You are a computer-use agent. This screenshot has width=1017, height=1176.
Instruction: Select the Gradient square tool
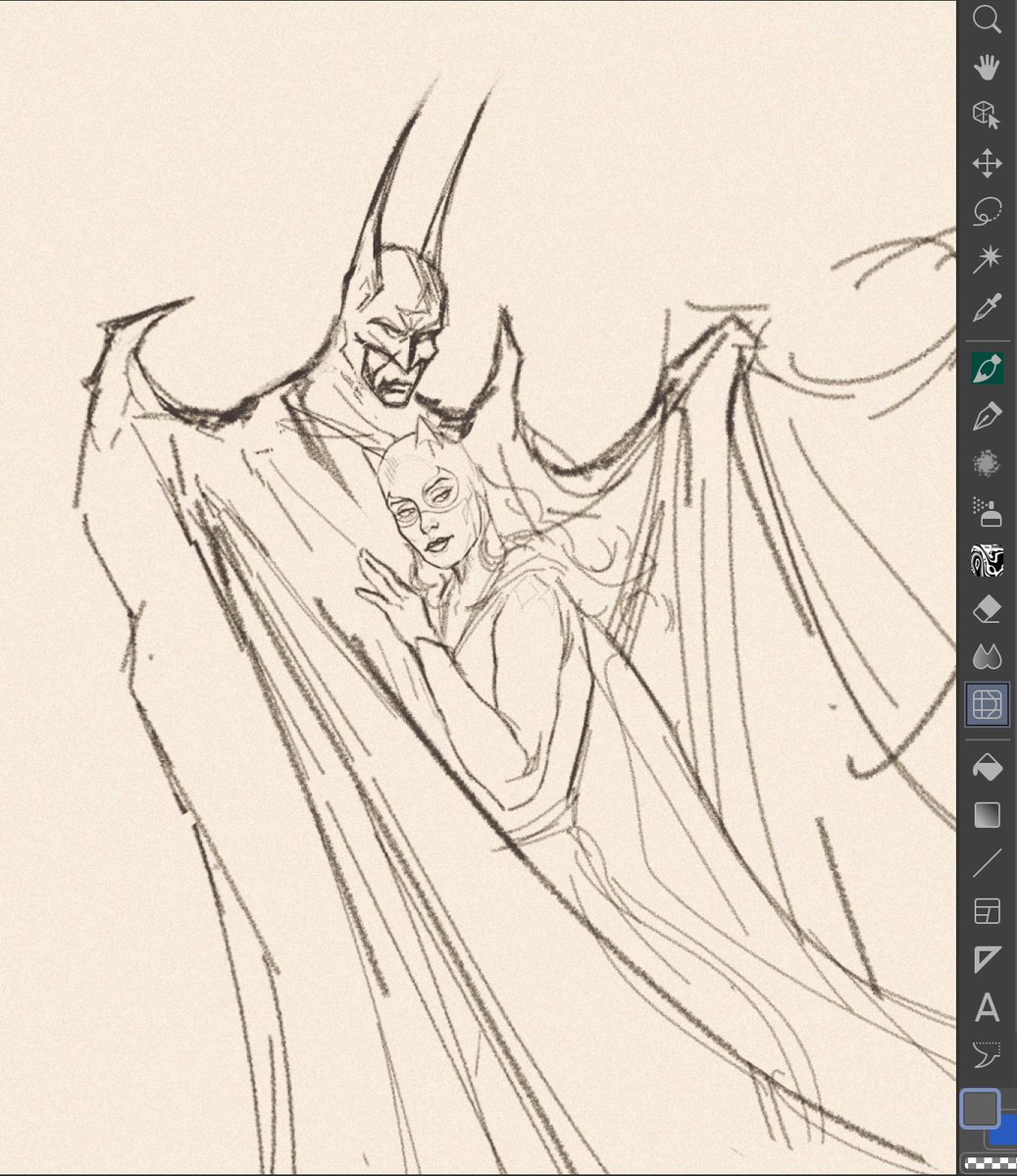(987, 815)
